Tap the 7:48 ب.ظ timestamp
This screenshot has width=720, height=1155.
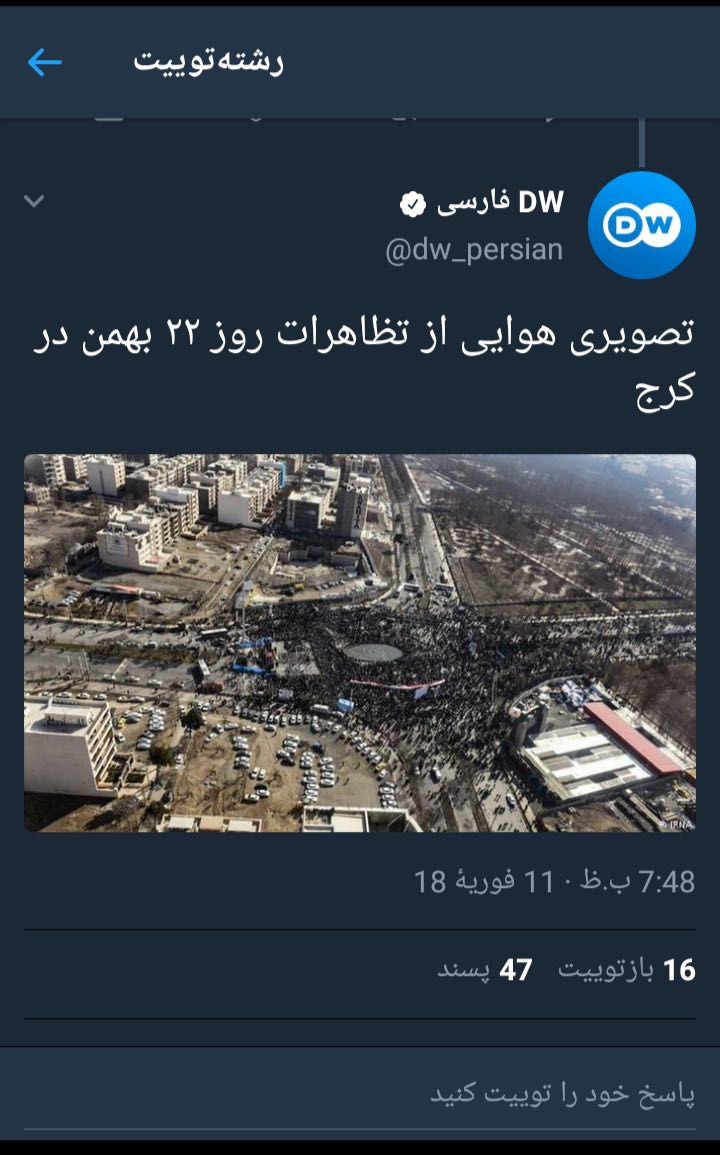[x=637, y=882]
